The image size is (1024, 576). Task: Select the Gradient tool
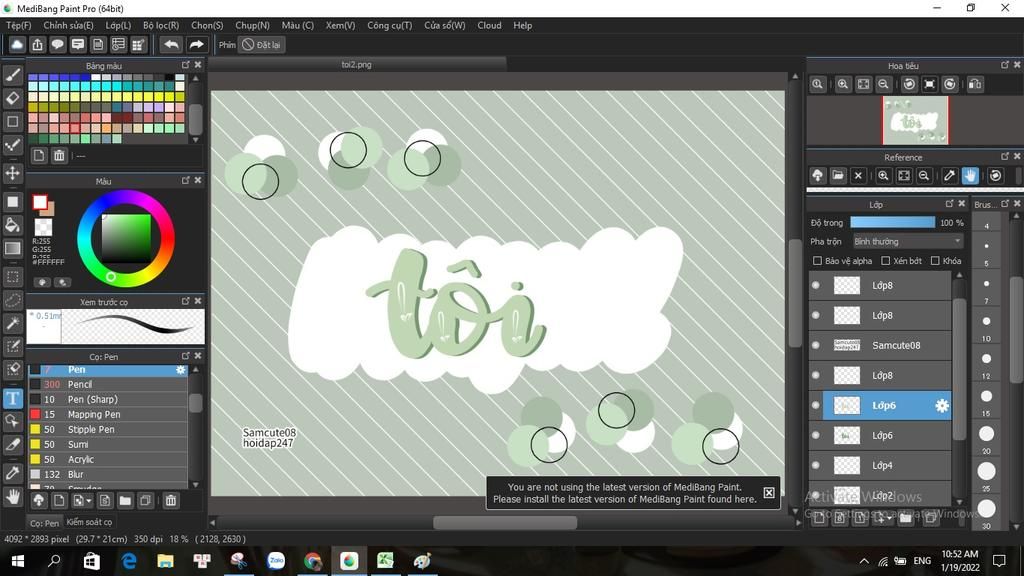(12, 248)
